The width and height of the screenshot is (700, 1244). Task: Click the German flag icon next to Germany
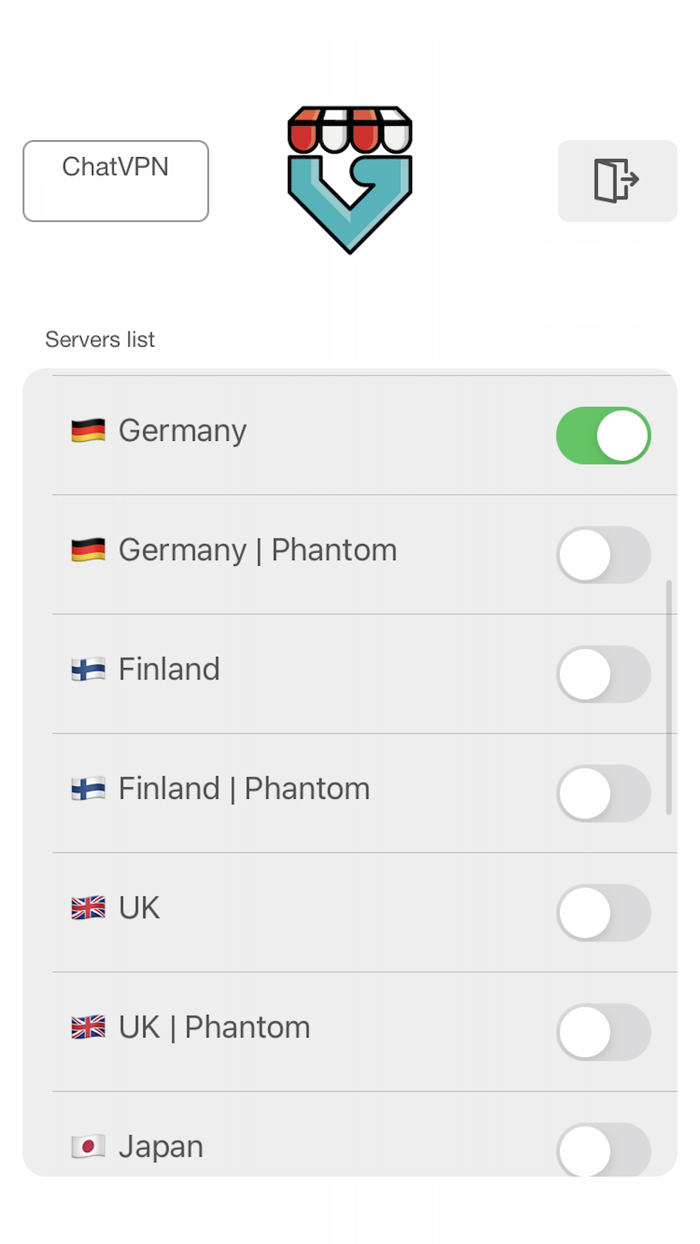(88, 430)
